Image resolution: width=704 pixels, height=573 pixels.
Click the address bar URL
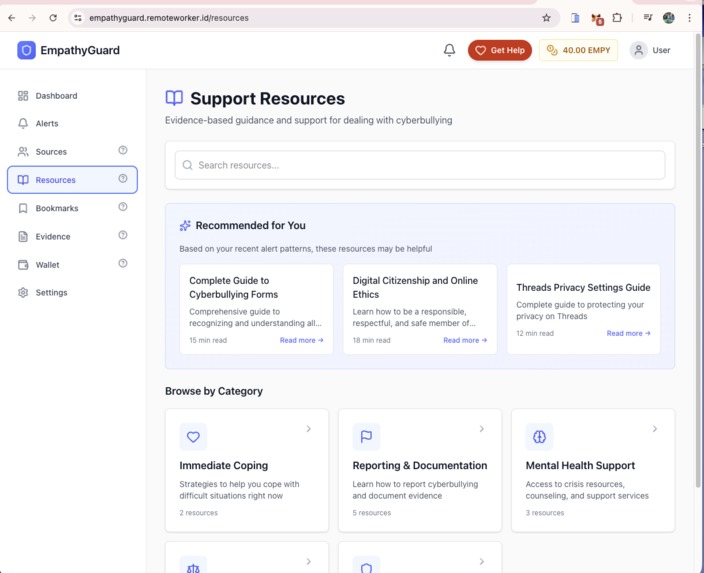click(x=169, y=18)
